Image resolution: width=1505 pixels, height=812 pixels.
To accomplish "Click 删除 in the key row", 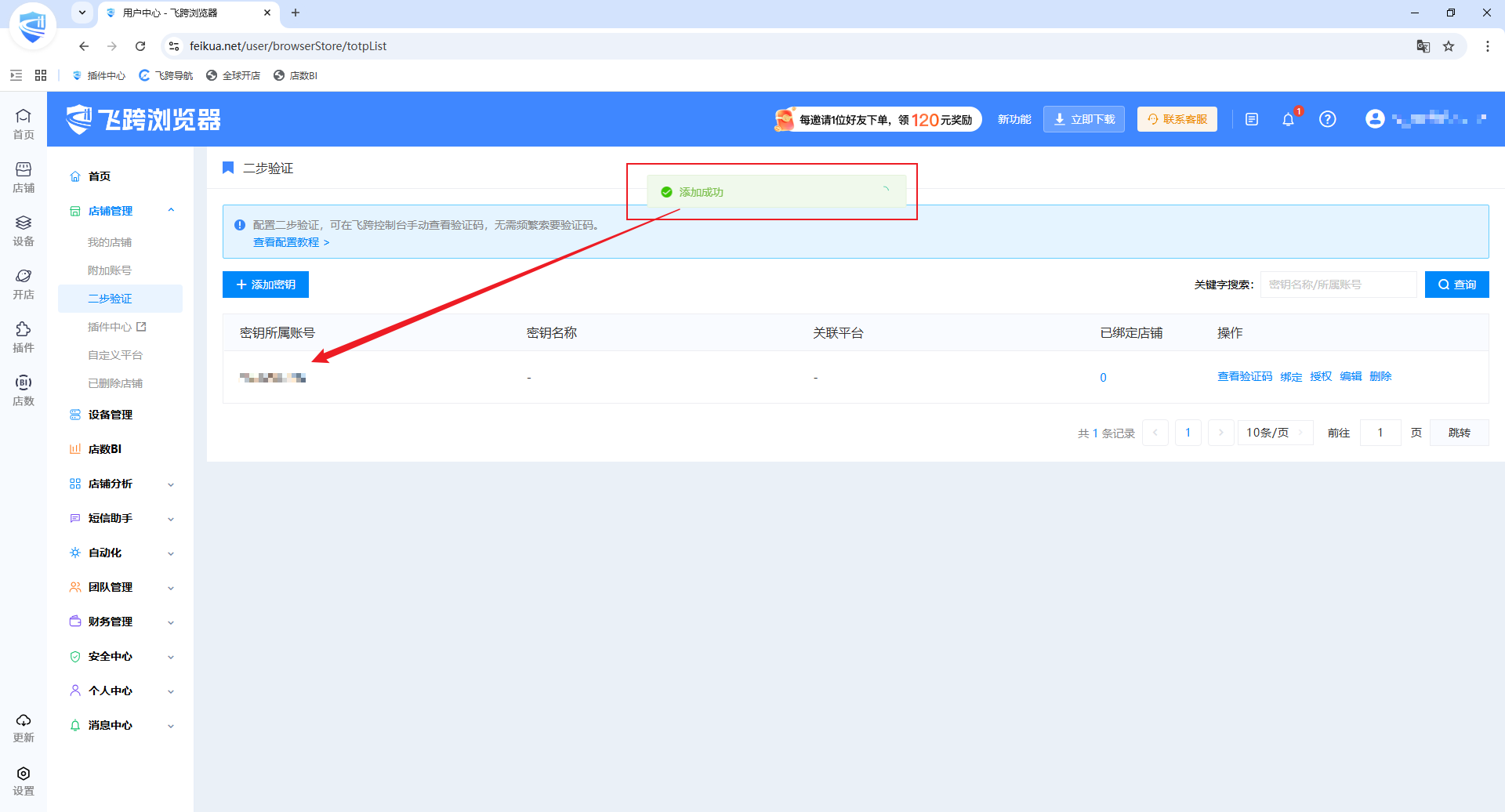I will pyautogui.click(x=1380, y=377).
